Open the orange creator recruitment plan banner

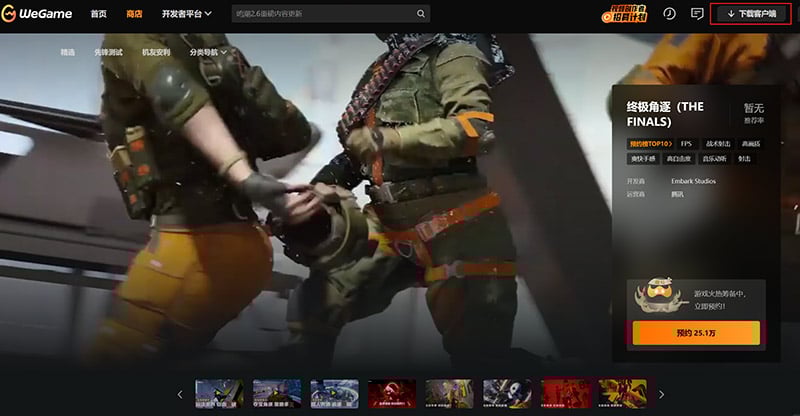pyautogui.click(x=624, y=14)
